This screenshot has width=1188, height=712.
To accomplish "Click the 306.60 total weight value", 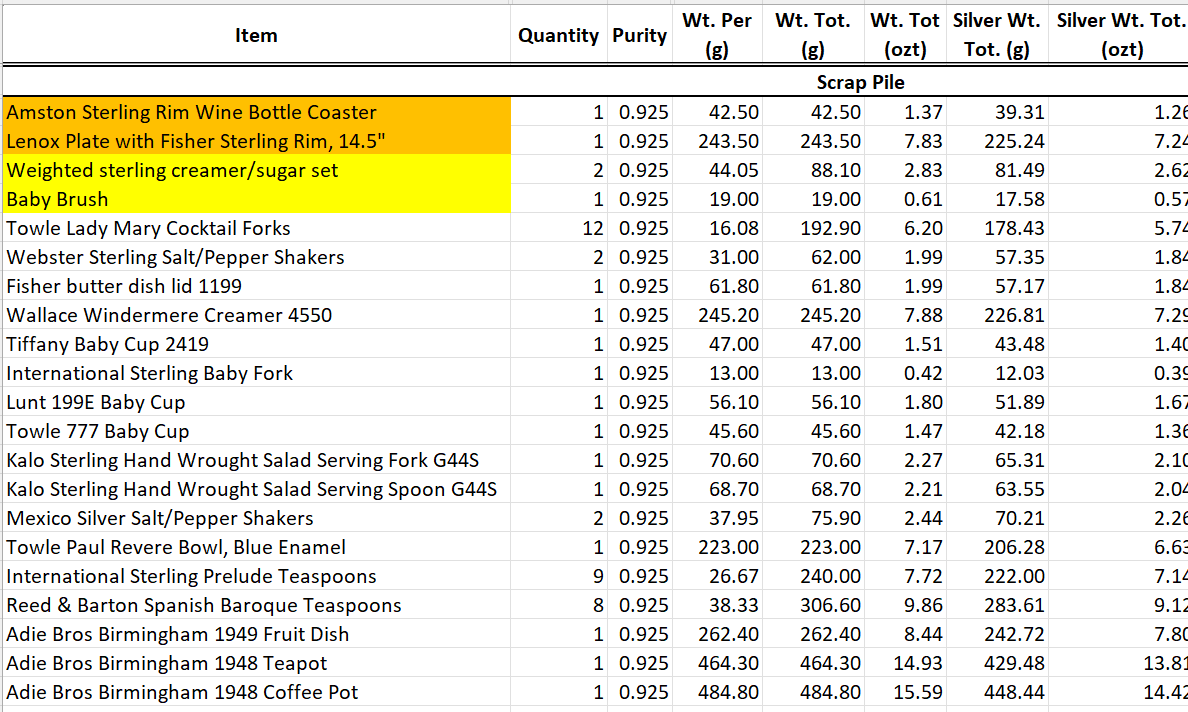I will 830,605.
